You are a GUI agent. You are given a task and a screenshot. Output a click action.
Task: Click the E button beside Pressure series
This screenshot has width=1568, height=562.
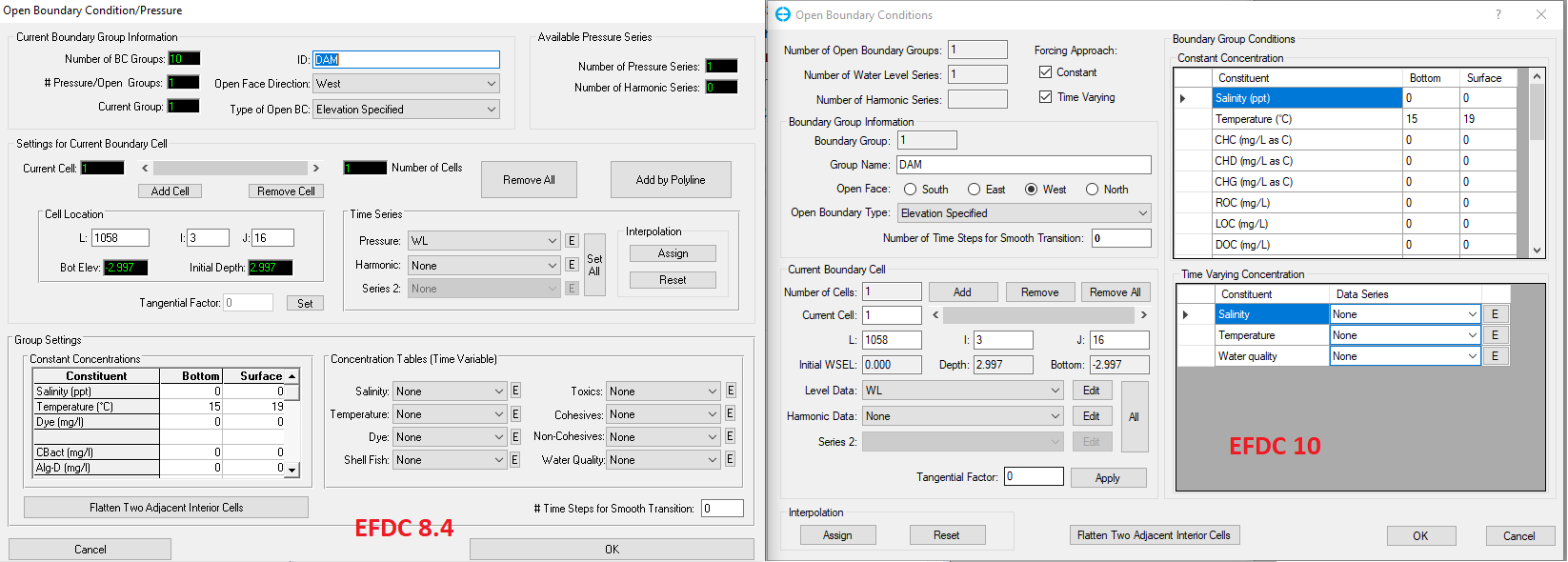[x=572, y=241]
